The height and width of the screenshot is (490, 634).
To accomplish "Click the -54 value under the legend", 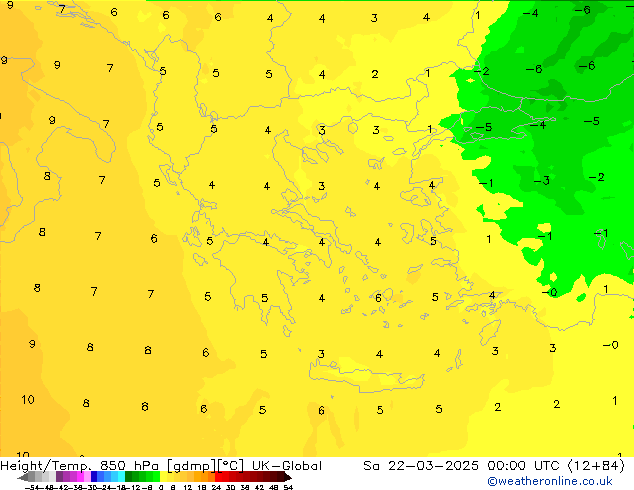I will coord(32,487).
